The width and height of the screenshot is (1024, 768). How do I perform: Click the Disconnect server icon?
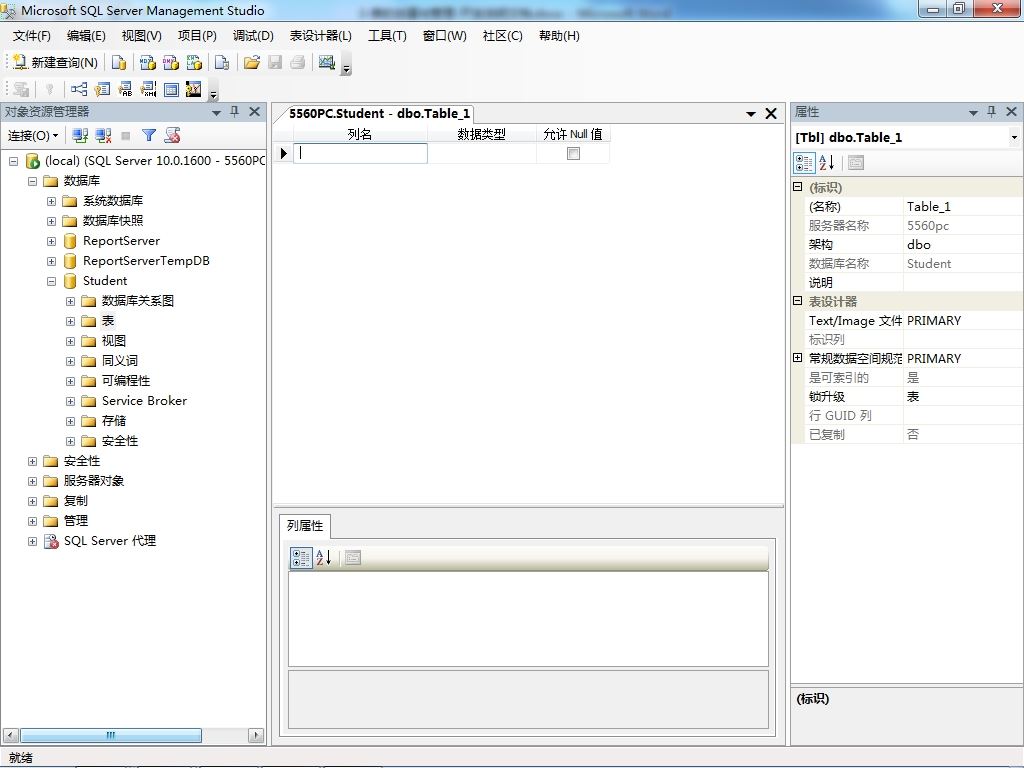point(103,136)
